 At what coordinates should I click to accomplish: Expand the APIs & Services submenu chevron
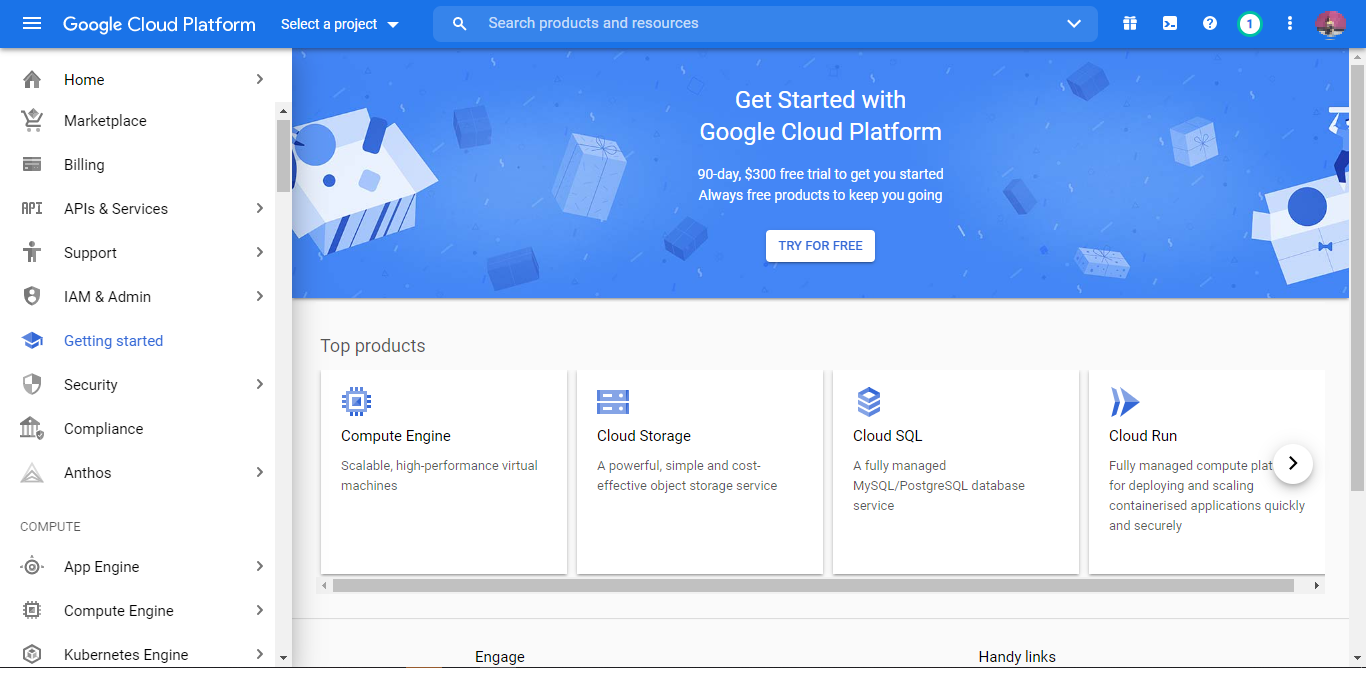pyautogui.click(x=260, y=209)
